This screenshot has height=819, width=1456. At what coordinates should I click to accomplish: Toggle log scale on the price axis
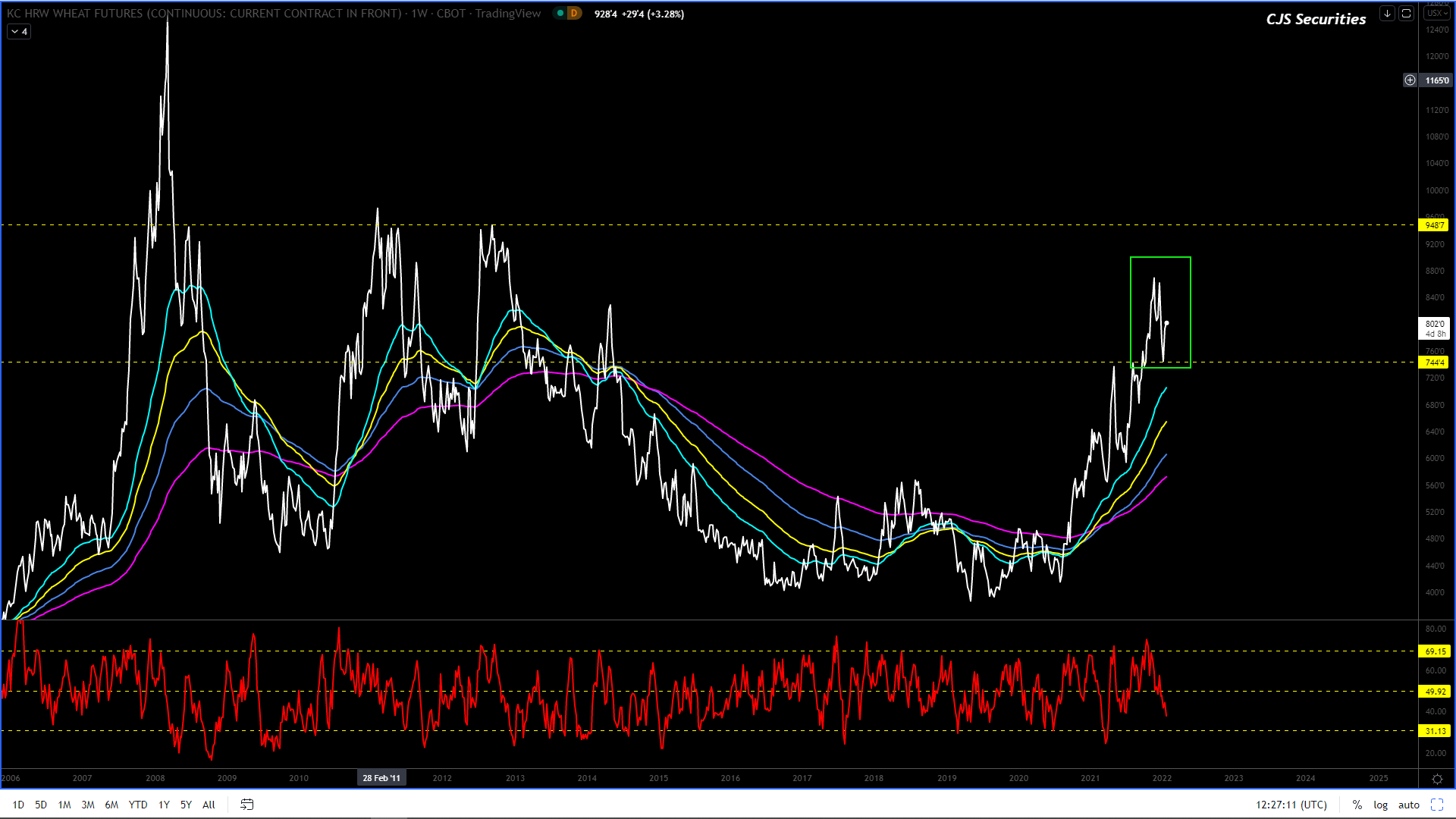[1380, 805]
